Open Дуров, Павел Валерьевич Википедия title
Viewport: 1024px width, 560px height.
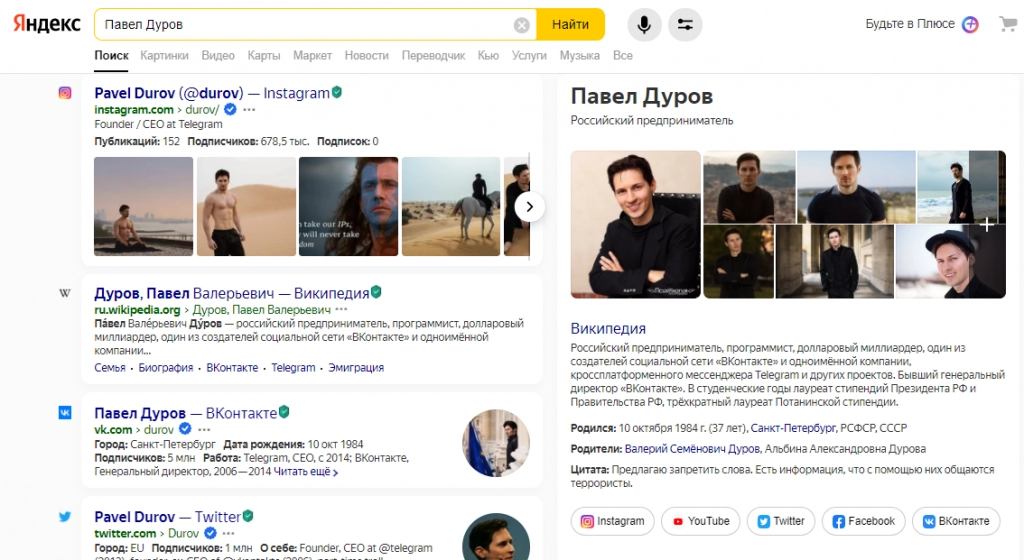[232, 293]
